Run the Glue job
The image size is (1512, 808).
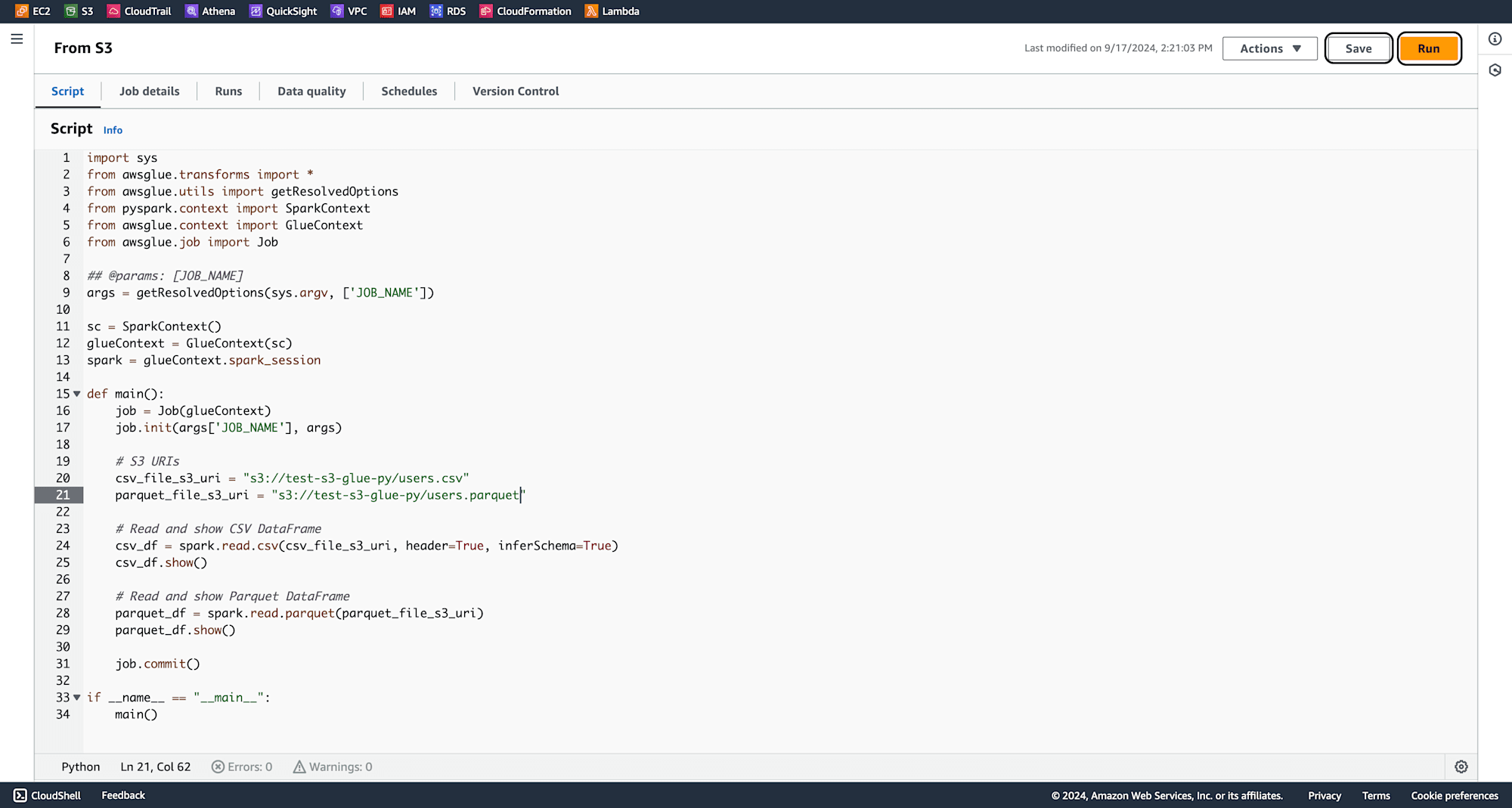coord(1429,48)
